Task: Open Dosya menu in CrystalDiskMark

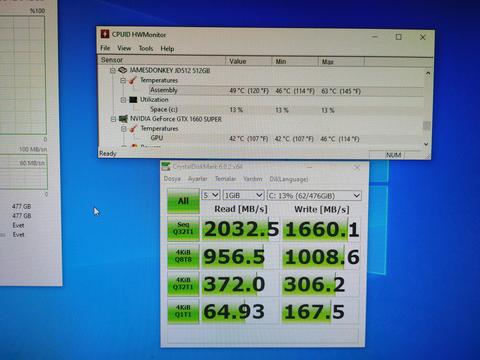Action: click(x=172, y=179)
